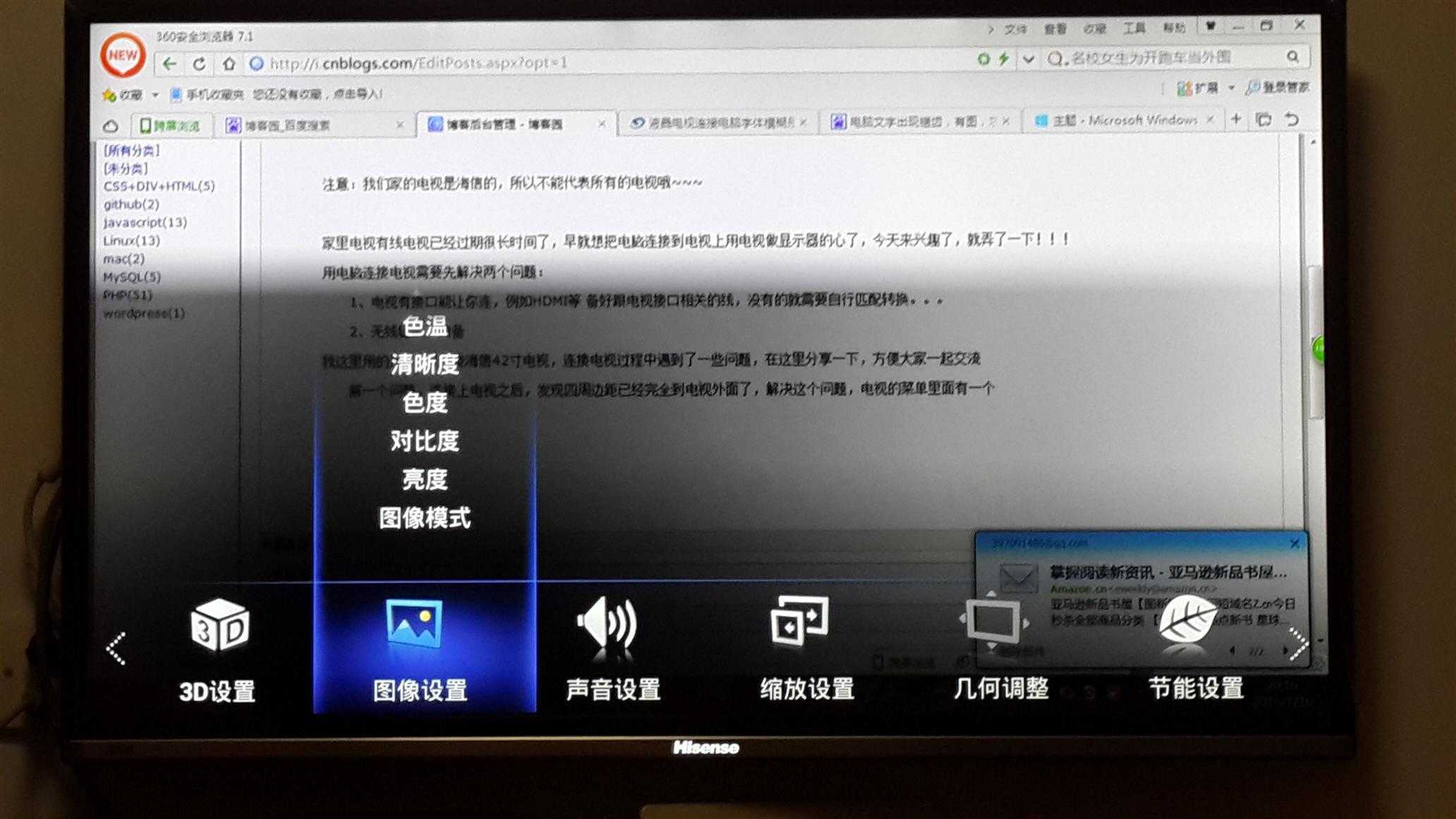Expand 扩展 dropdown arrow
The height and width of the screenshot is (819, 1456).
click(x=1232, y=87)
